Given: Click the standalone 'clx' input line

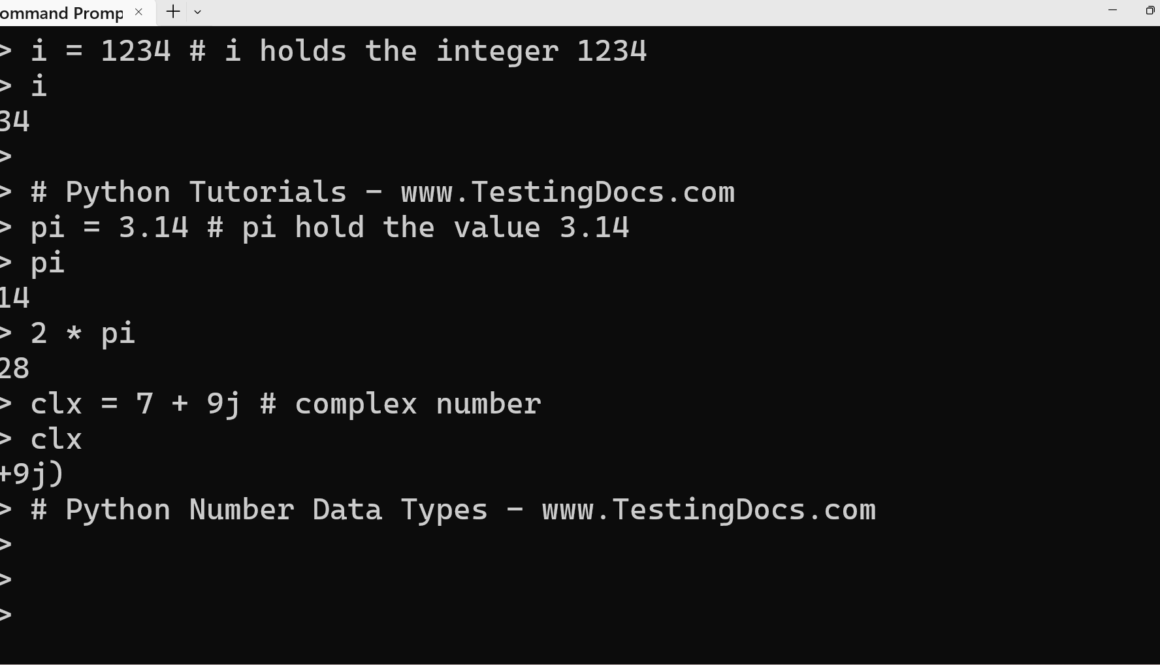Looking at the screenshot, I should 56,439.
